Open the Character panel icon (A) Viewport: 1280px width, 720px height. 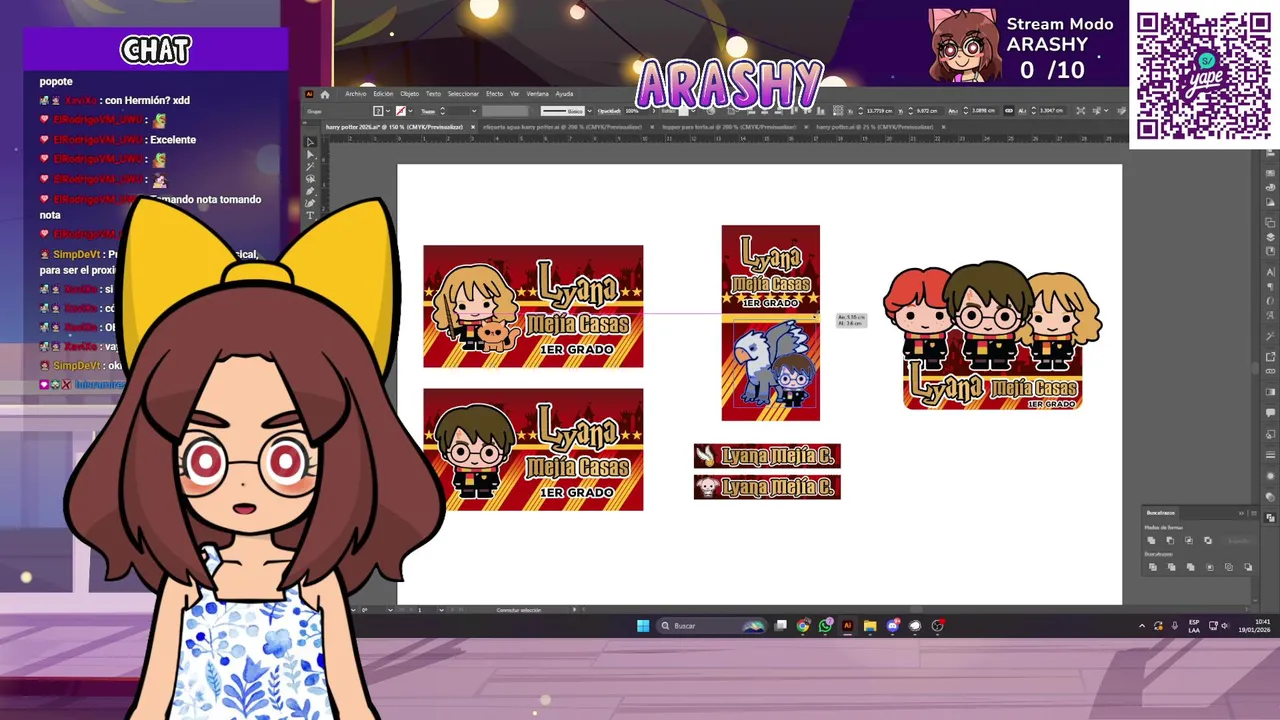tap(1271, 273)
